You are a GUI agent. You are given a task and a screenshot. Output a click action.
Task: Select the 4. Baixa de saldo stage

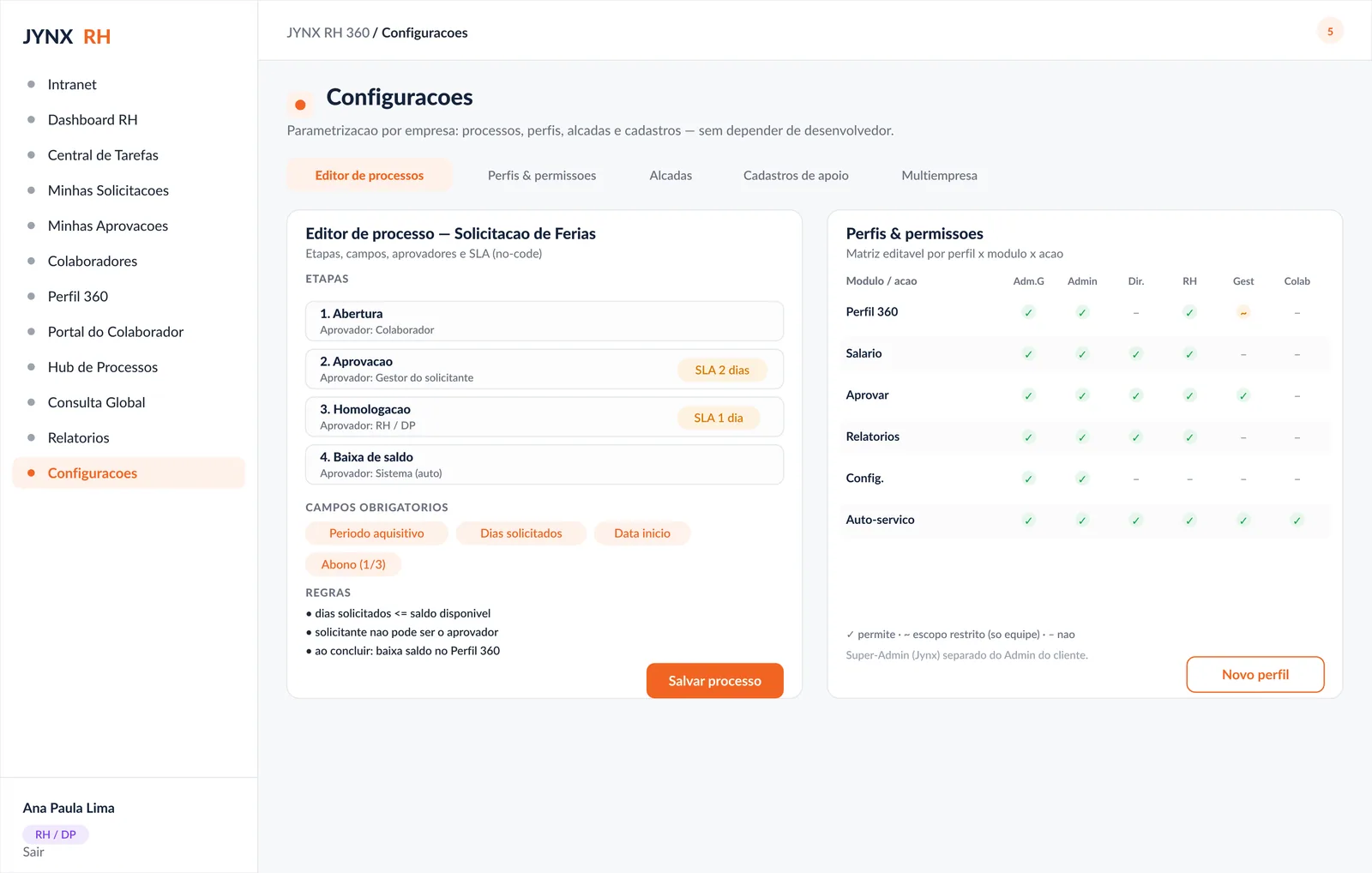pos(545,465)
